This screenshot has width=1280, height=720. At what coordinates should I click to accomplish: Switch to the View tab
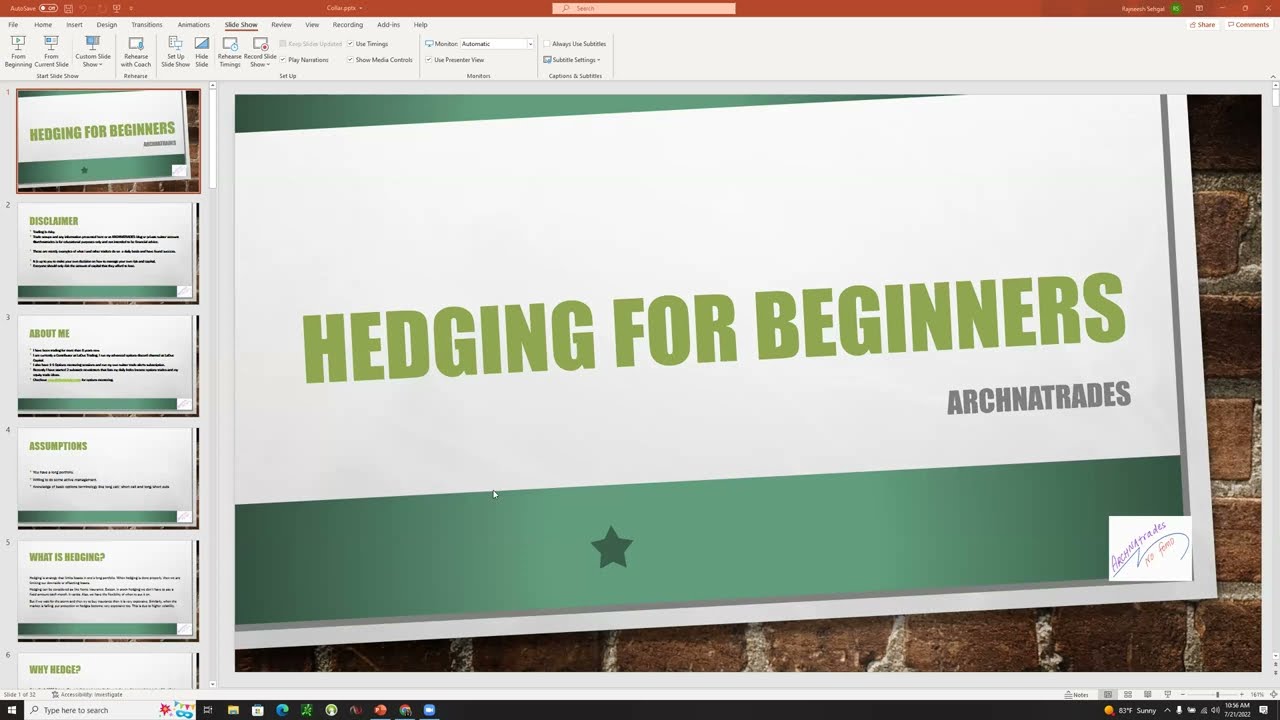tap(312, 24)
